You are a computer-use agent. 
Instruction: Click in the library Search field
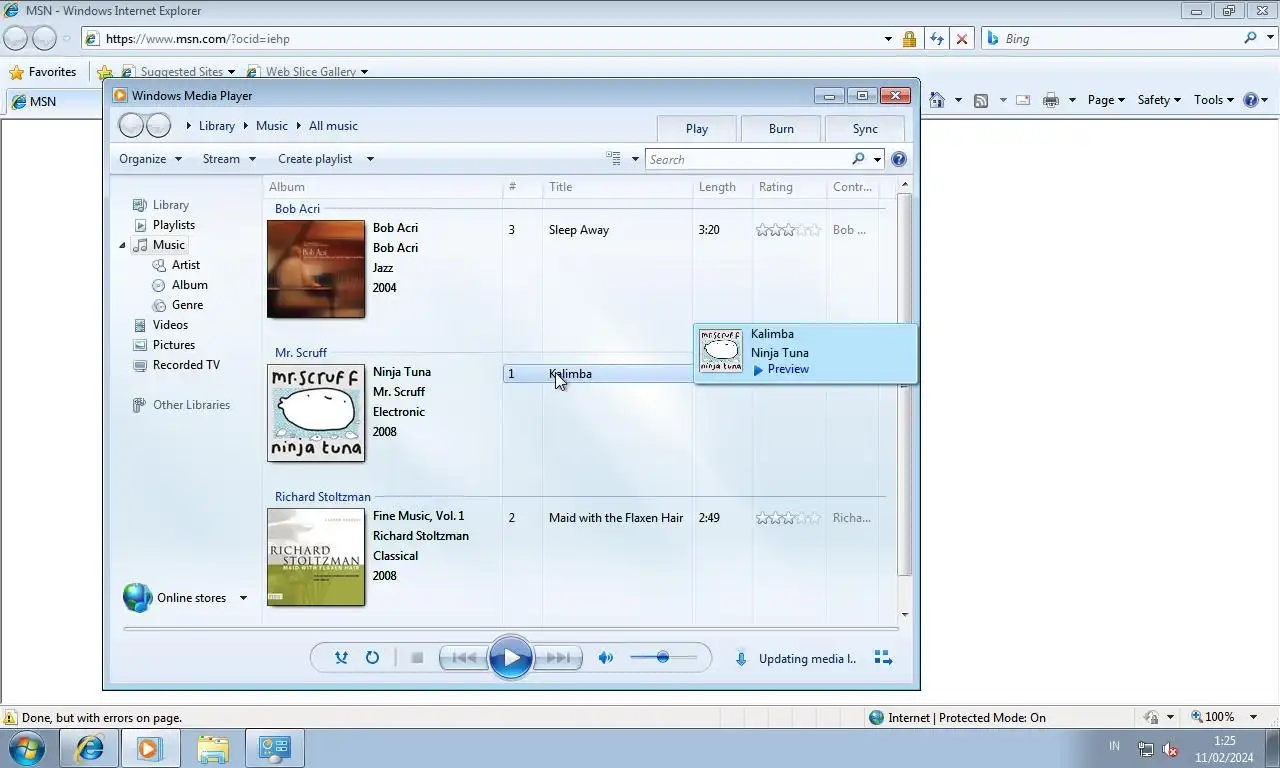(x=747, y=159)
